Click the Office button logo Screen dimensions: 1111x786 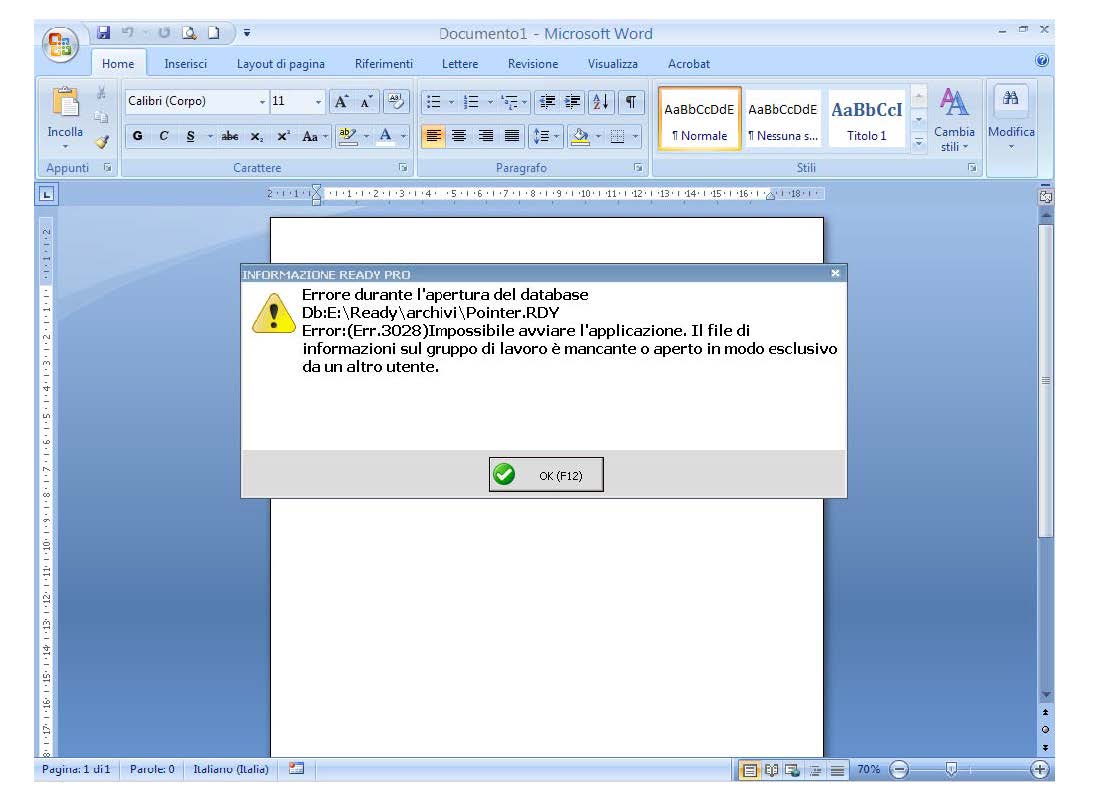(x=60, y=45)
